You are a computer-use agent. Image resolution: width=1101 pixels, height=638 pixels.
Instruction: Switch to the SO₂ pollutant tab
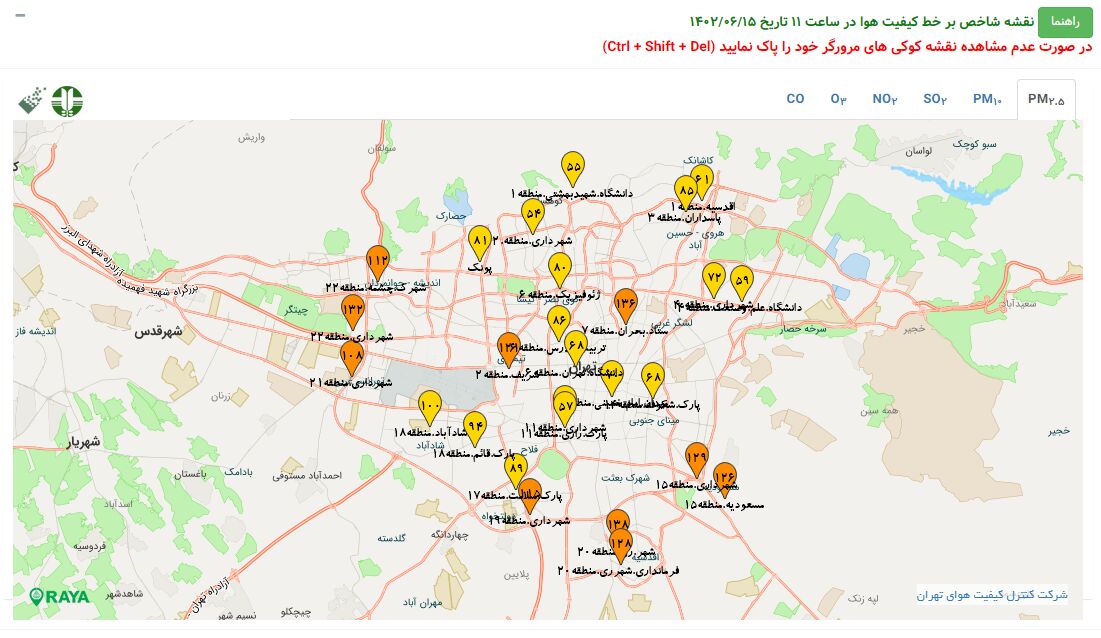(935, 99)
